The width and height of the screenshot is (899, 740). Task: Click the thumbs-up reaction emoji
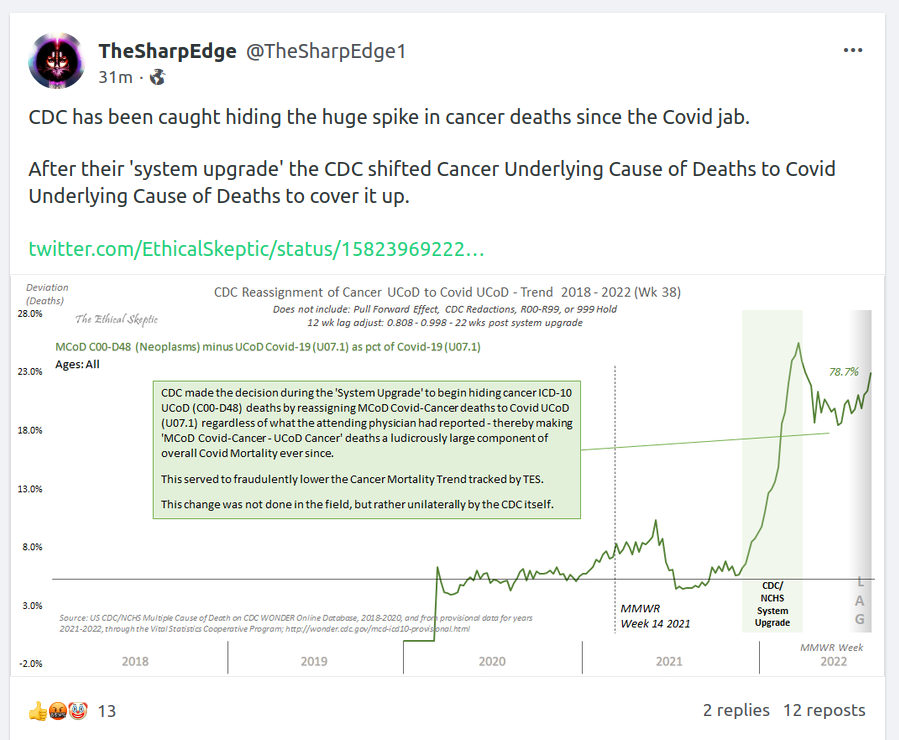pyautogui.click(x=38, y=711)
